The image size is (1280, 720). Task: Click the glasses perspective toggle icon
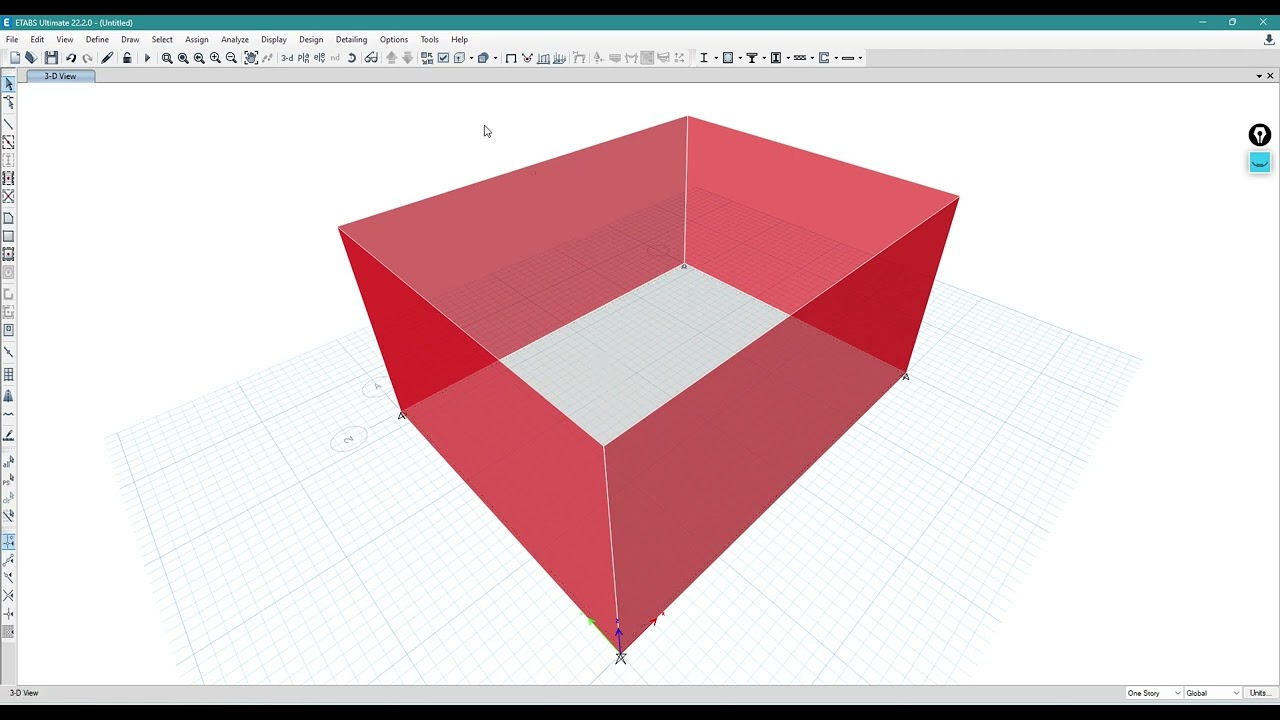coord(371,58)
